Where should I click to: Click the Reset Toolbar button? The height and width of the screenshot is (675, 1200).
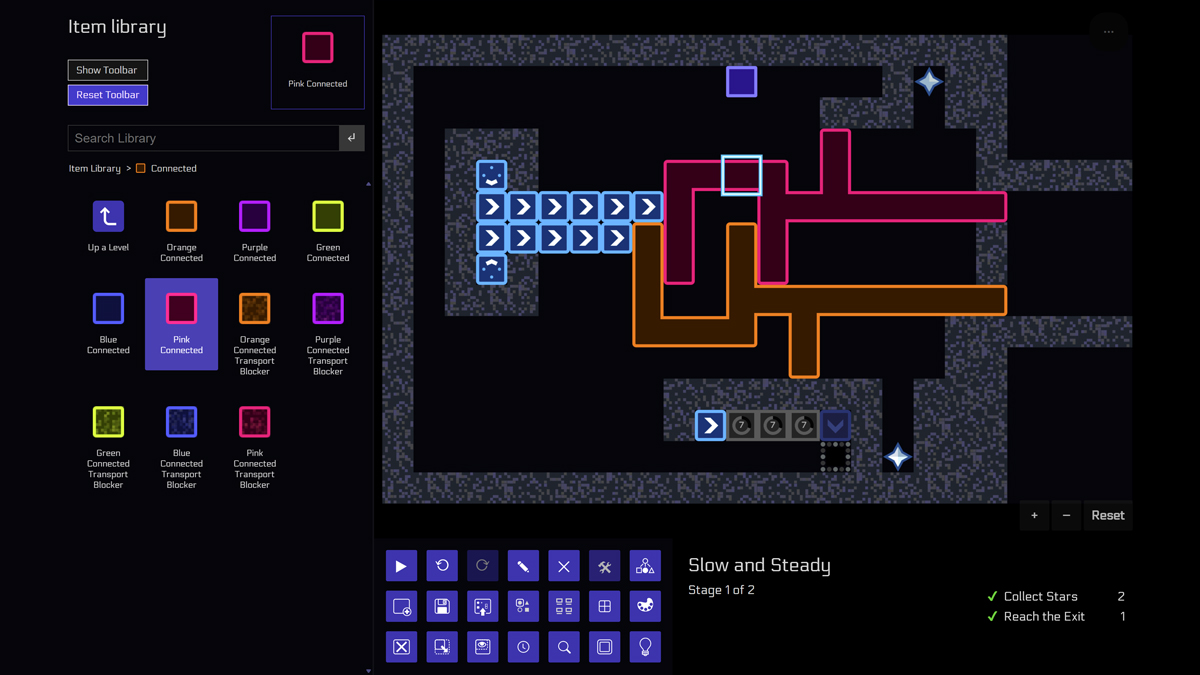click(107, 94)
